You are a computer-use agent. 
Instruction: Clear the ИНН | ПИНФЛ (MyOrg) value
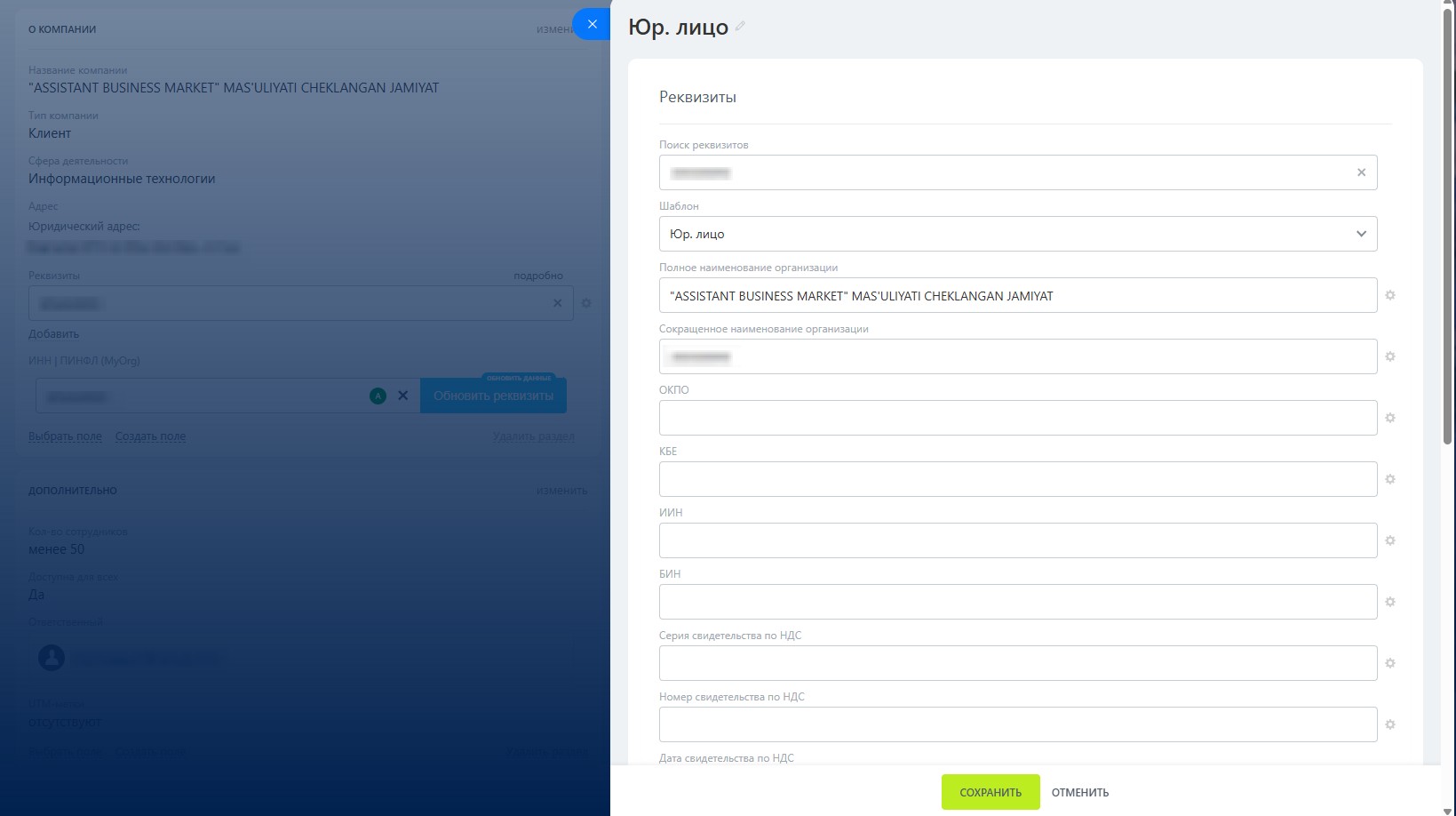(x=402, y=396)
